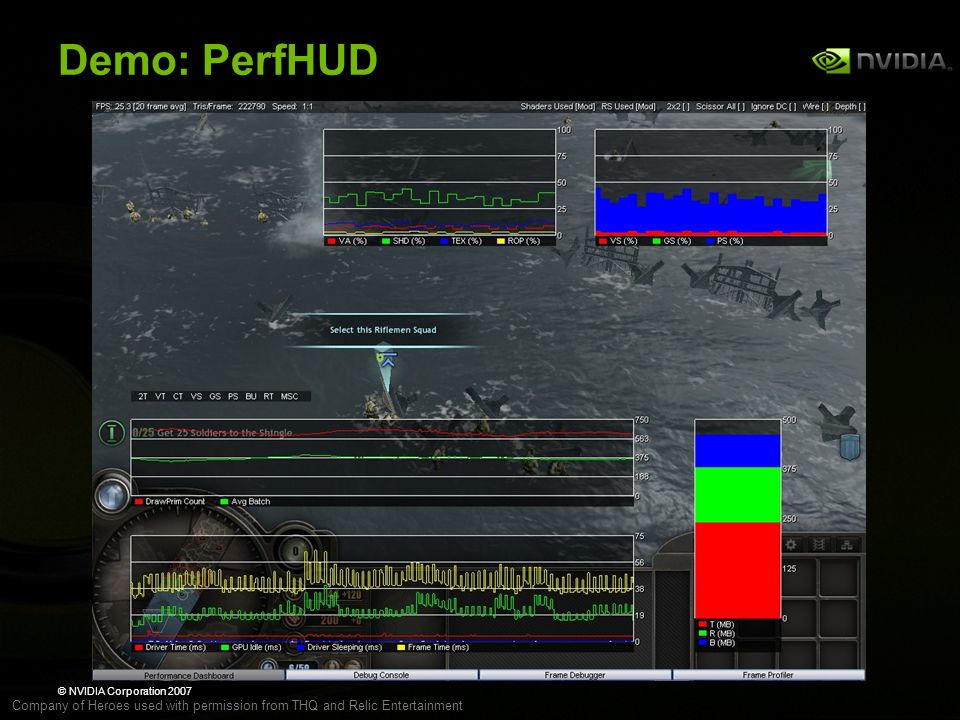Screen dimensions: 960x720
Task: Click the blue segment of the memory bar
Action: (x=738, y=451)
